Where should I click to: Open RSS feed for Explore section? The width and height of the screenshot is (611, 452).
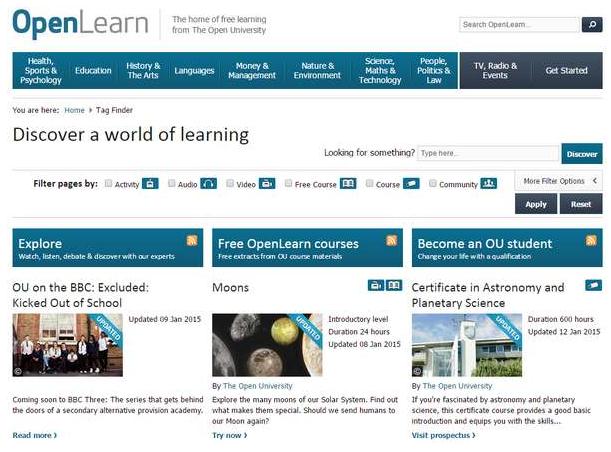click(x=192, y=240)
